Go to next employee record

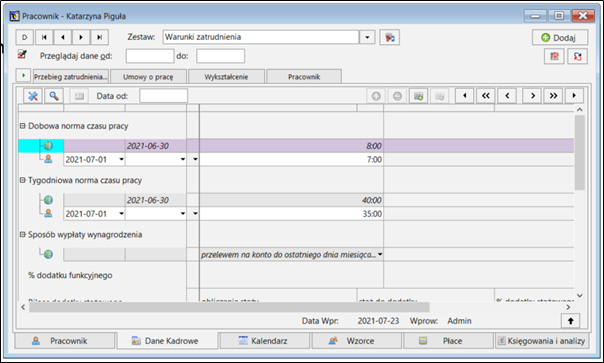point(81,37)
